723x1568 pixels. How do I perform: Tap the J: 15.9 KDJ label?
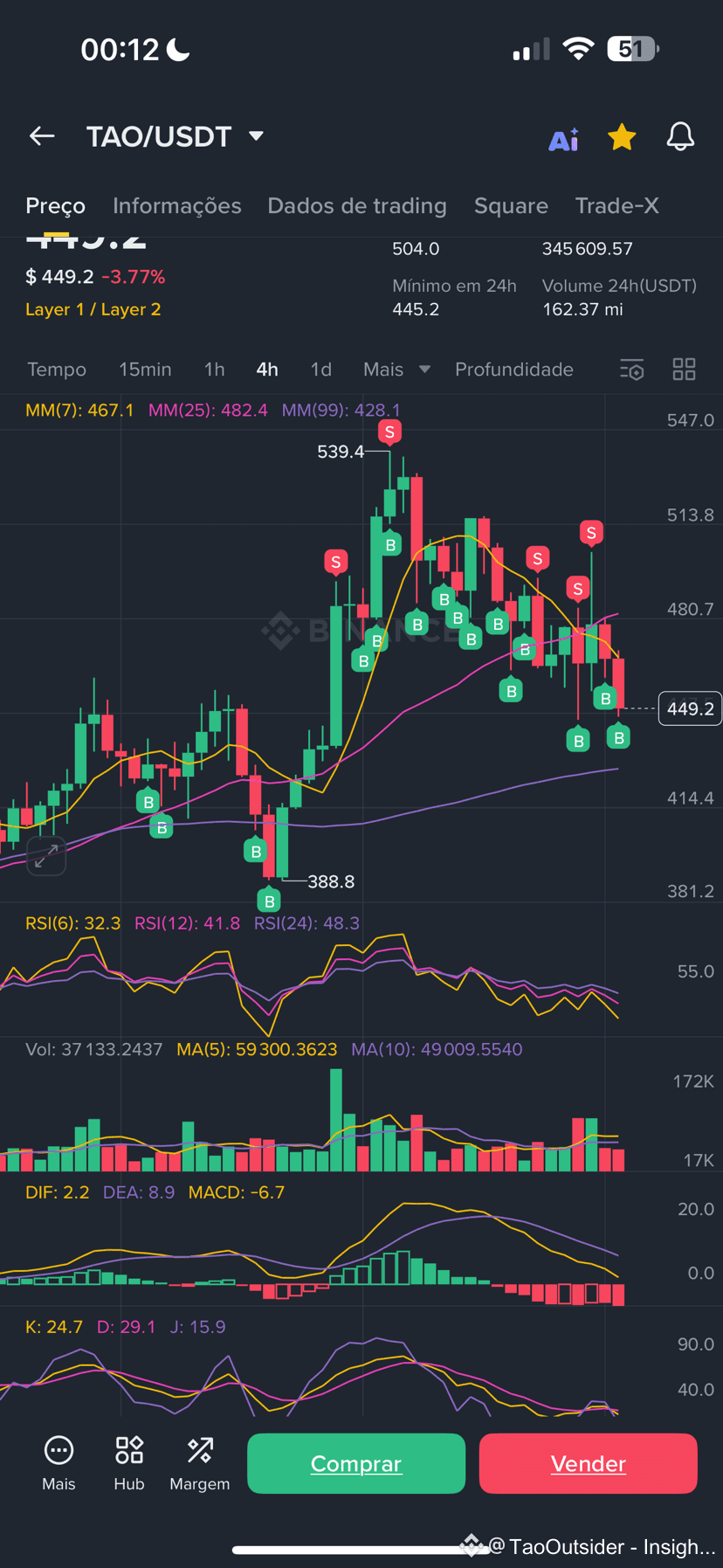[x=197, y=1327]
